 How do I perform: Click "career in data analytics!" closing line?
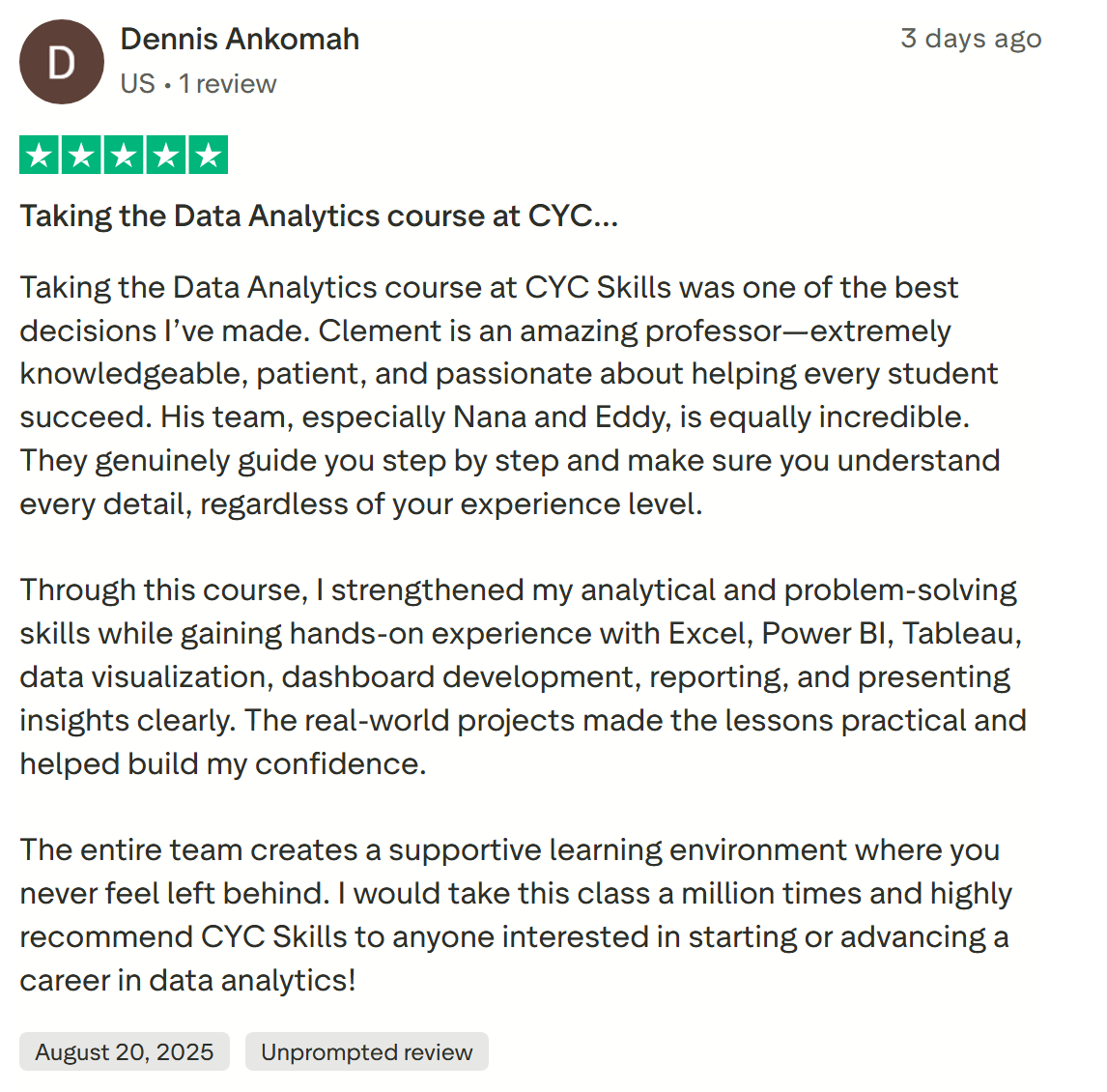click(187, 981)
